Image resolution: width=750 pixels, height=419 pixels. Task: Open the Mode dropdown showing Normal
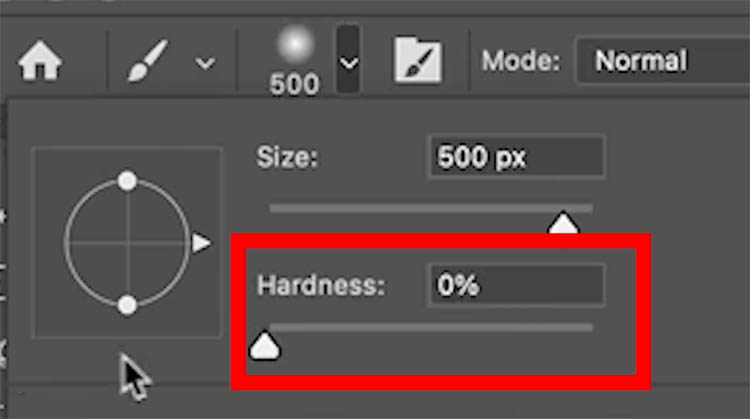[663, 61]
